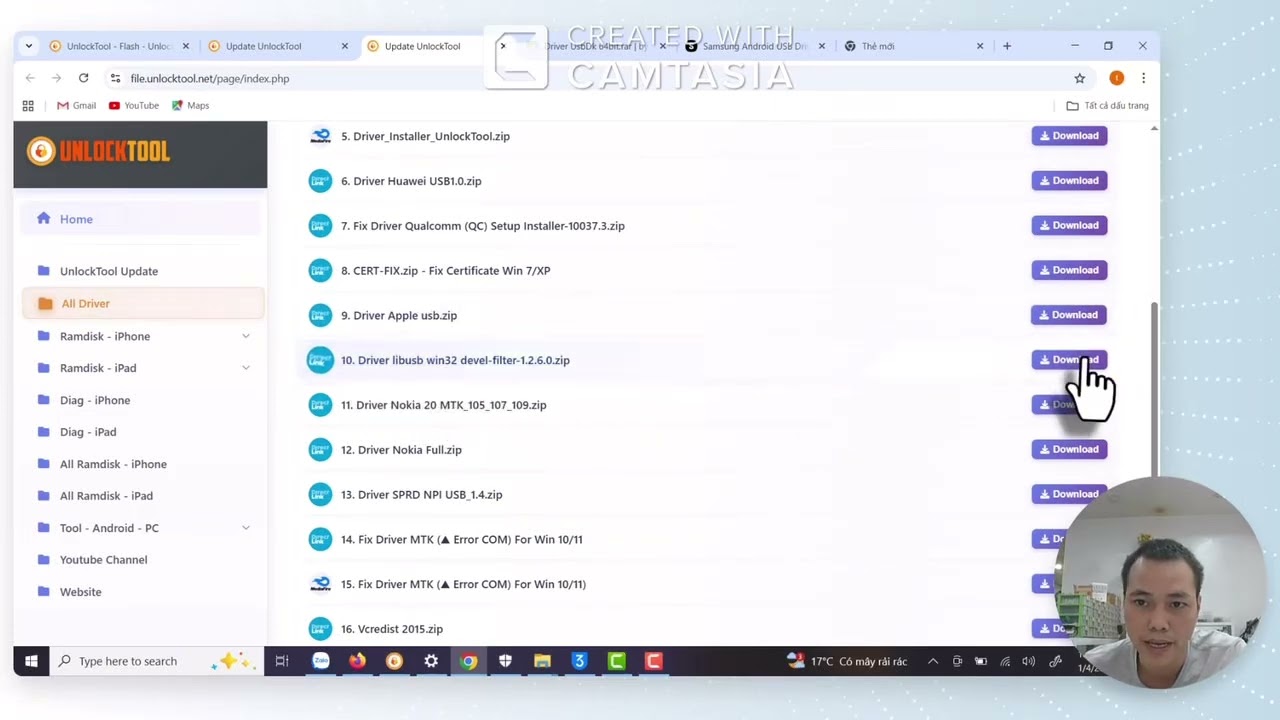Open the volume control in tray
Screen dimensions: 1280x720
click(x=1029, y=661)
